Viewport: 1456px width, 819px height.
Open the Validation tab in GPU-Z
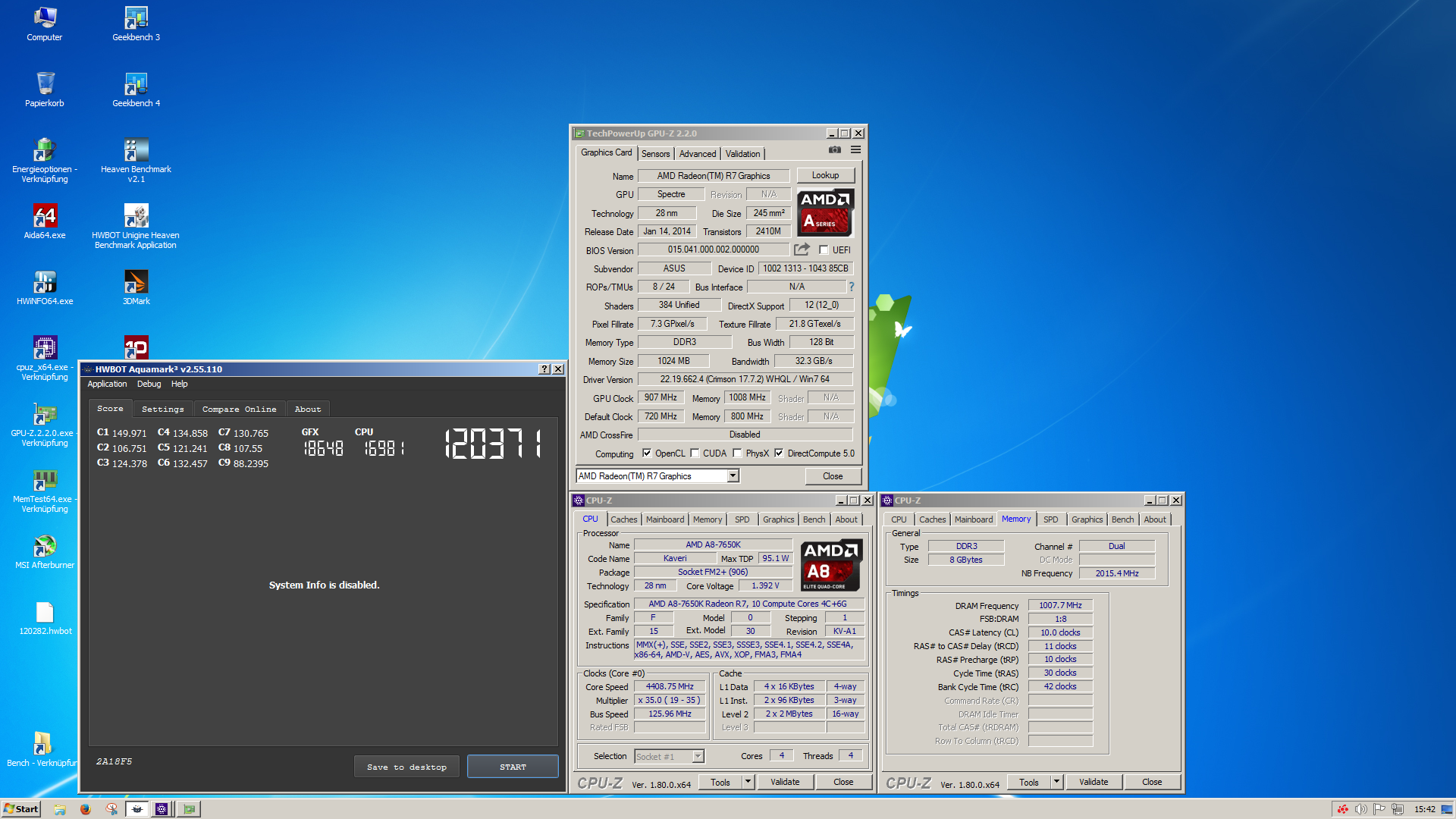(742, 154)
